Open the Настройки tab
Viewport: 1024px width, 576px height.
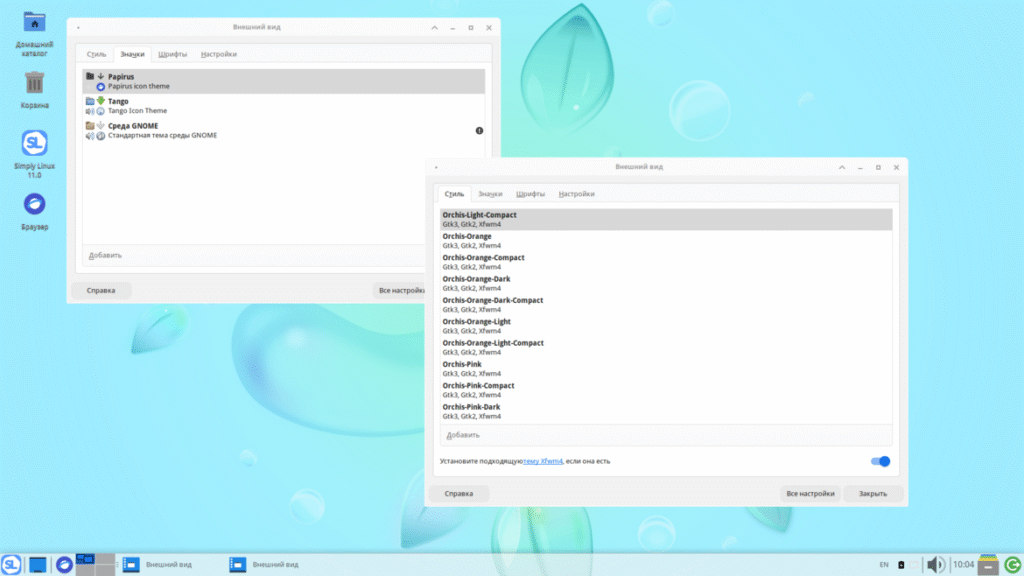pyautogui.click(x=576, y=194)
